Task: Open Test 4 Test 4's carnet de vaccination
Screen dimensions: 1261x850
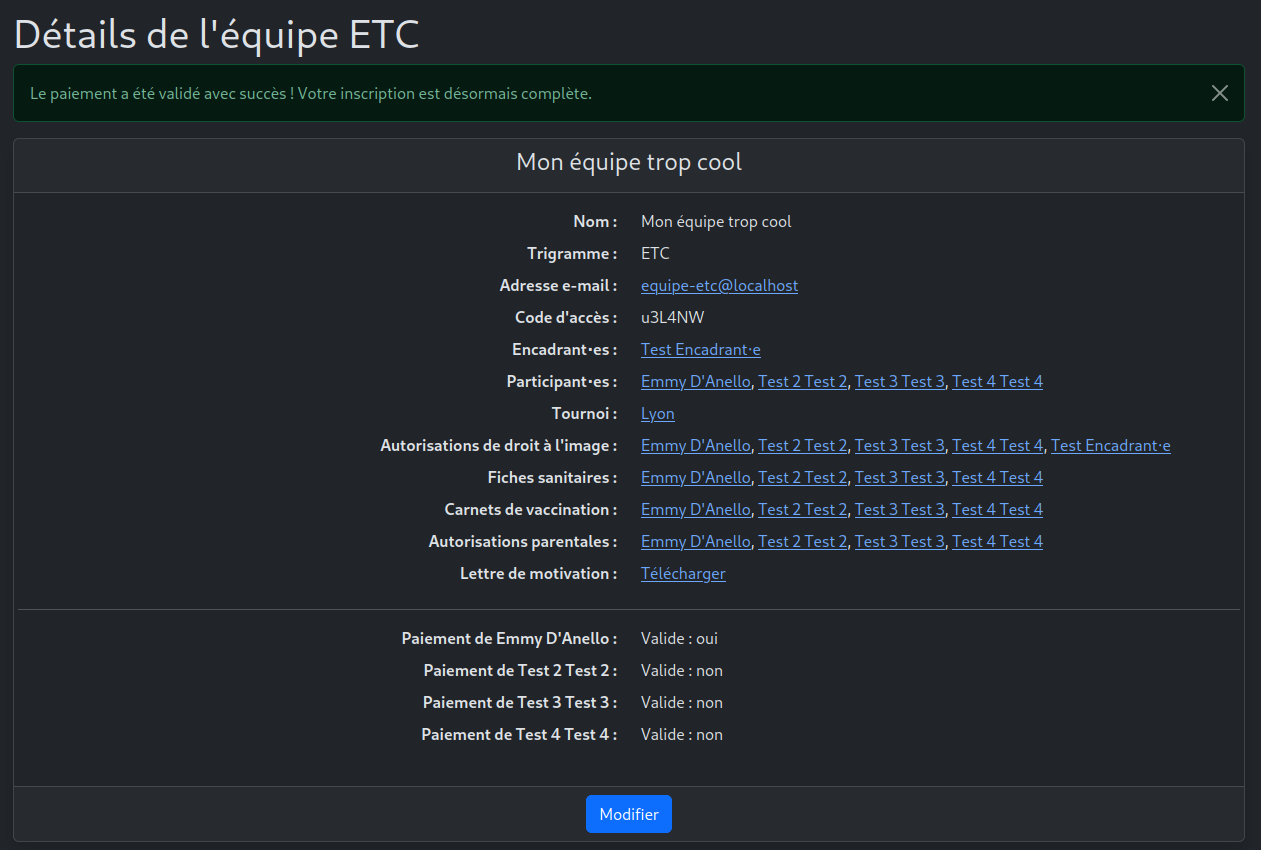Action: tap(997, 510)
